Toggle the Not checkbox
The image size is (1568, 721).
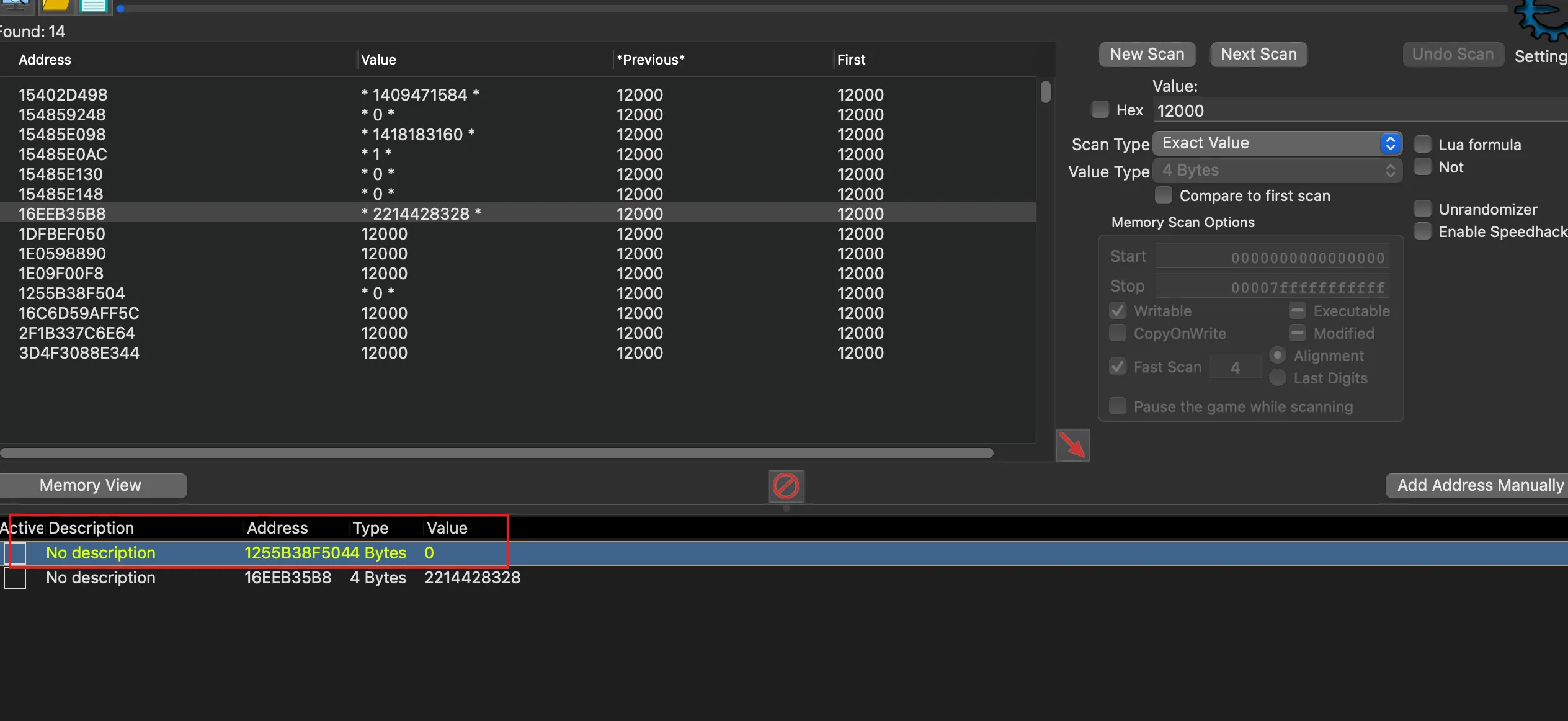(x=1423, y=166)
